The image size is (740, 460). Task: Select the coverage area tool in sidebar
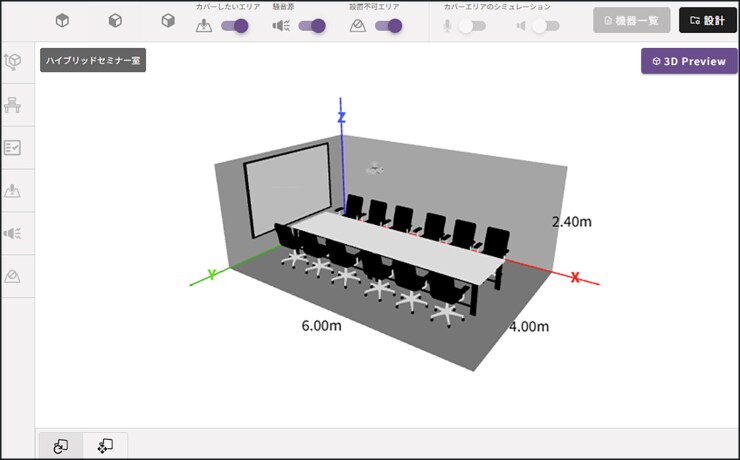[14, 190]
